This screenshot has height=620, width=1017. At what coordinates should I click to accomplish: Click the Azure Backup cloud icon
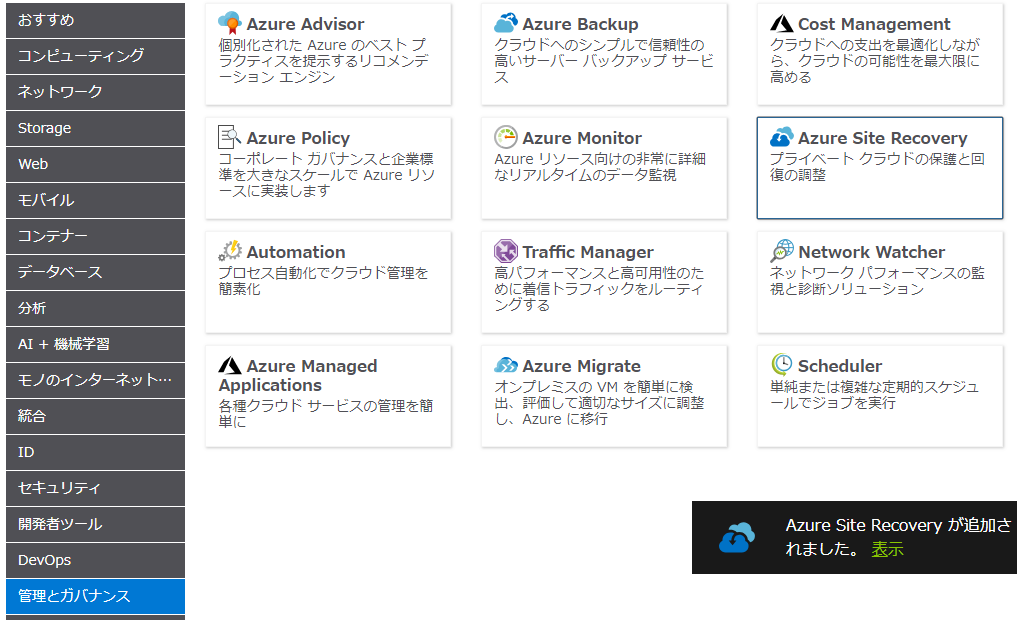[506, 23]
